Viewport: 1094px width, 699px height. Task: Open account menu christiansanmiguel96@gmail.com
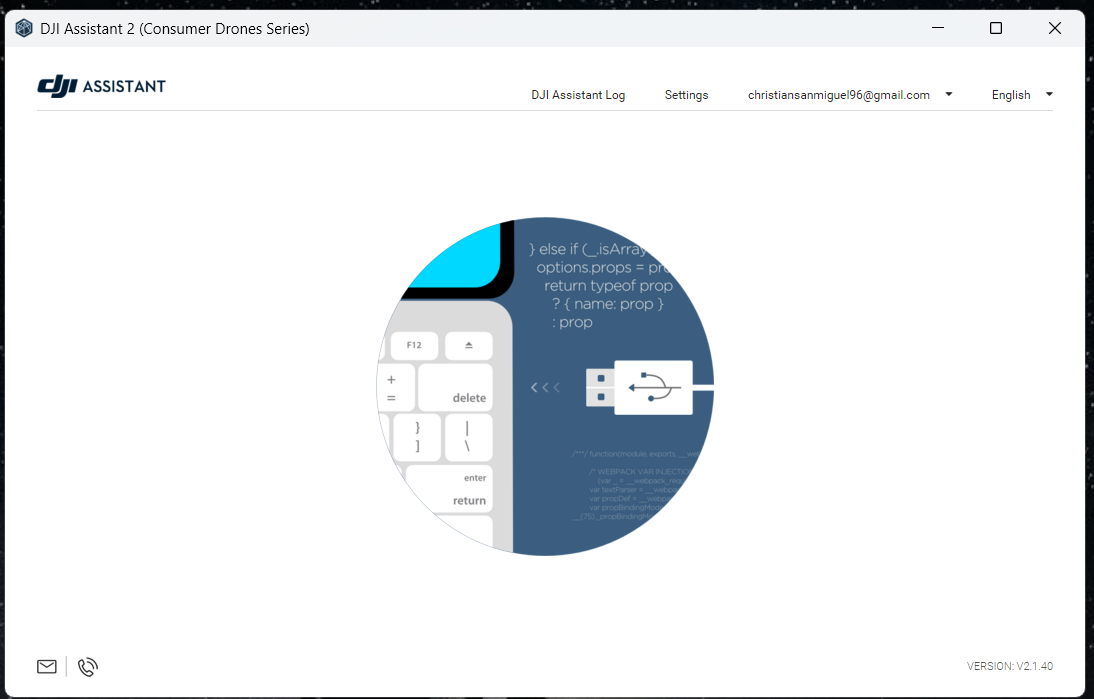click(839, 95)
